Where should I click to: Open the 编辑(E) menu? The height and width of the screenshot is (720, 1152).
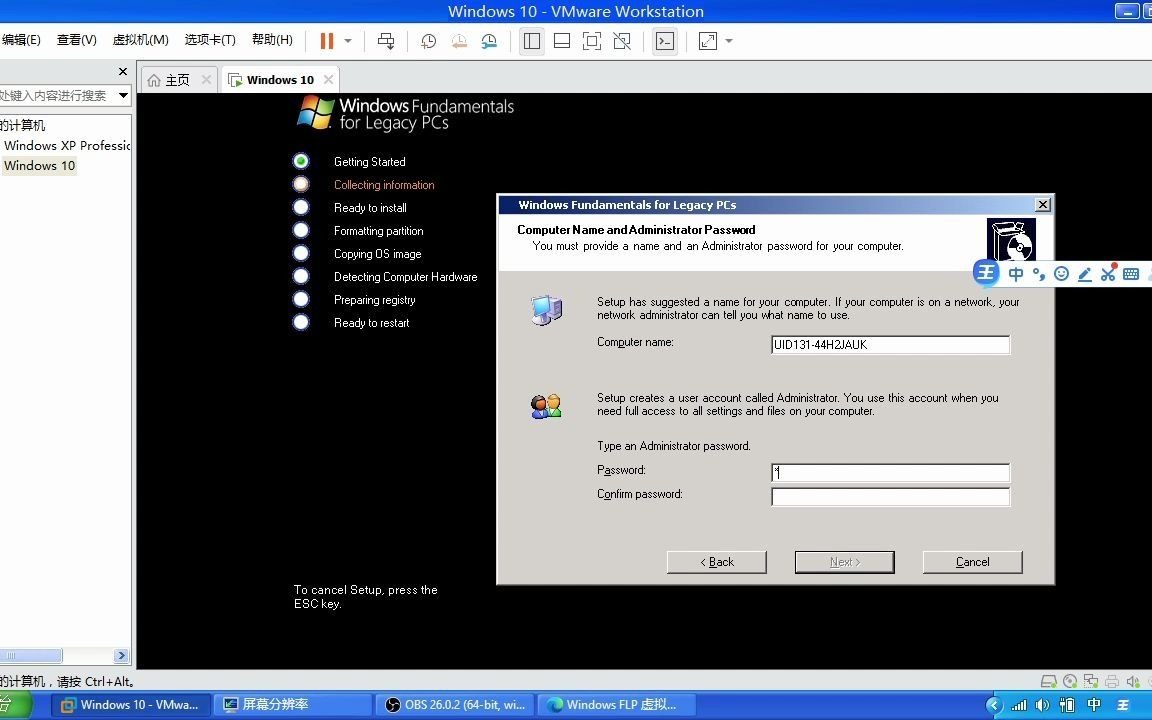point(21,40)
